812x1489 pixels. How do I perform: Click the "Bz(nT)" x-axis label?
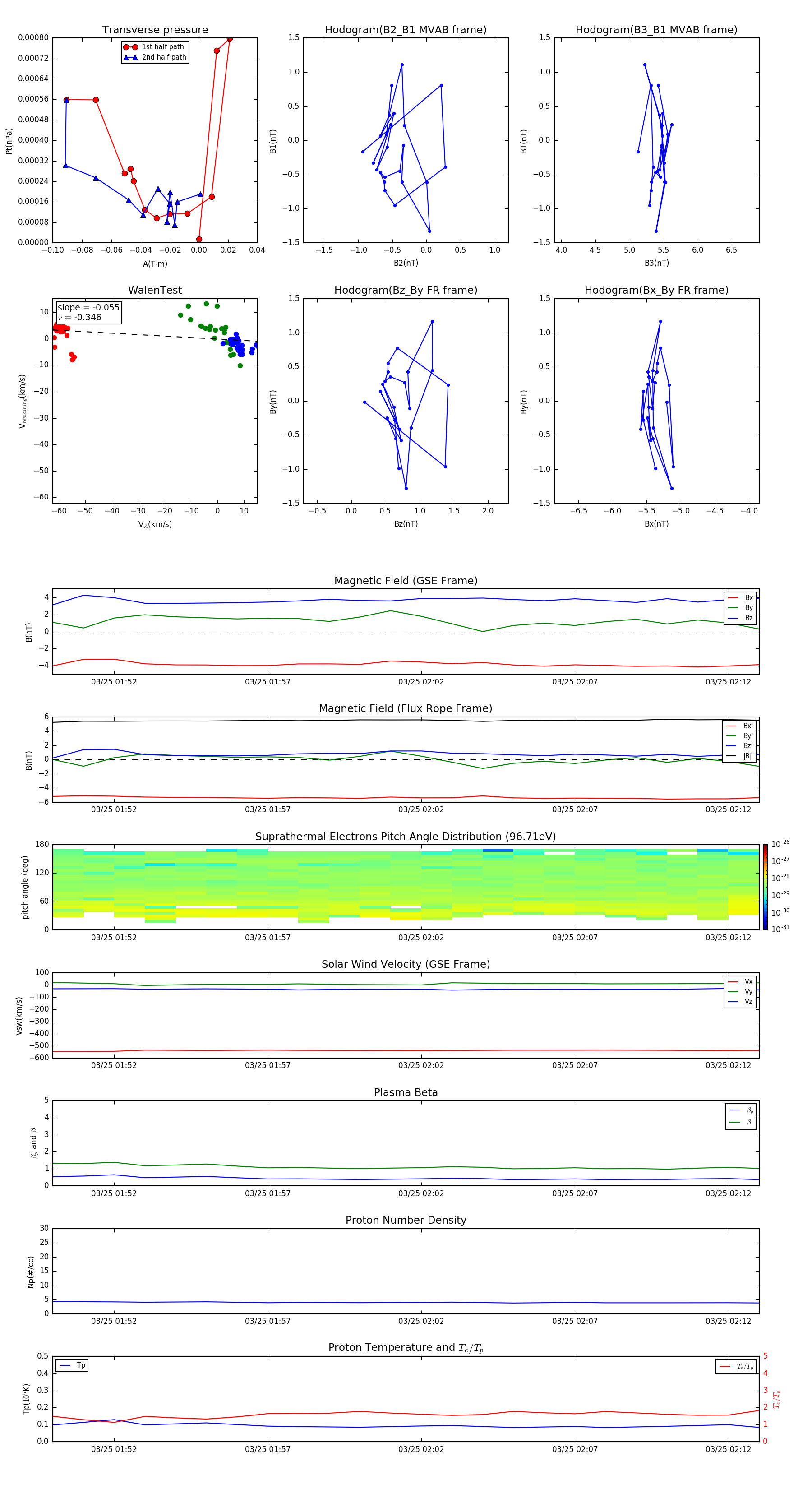406,524
